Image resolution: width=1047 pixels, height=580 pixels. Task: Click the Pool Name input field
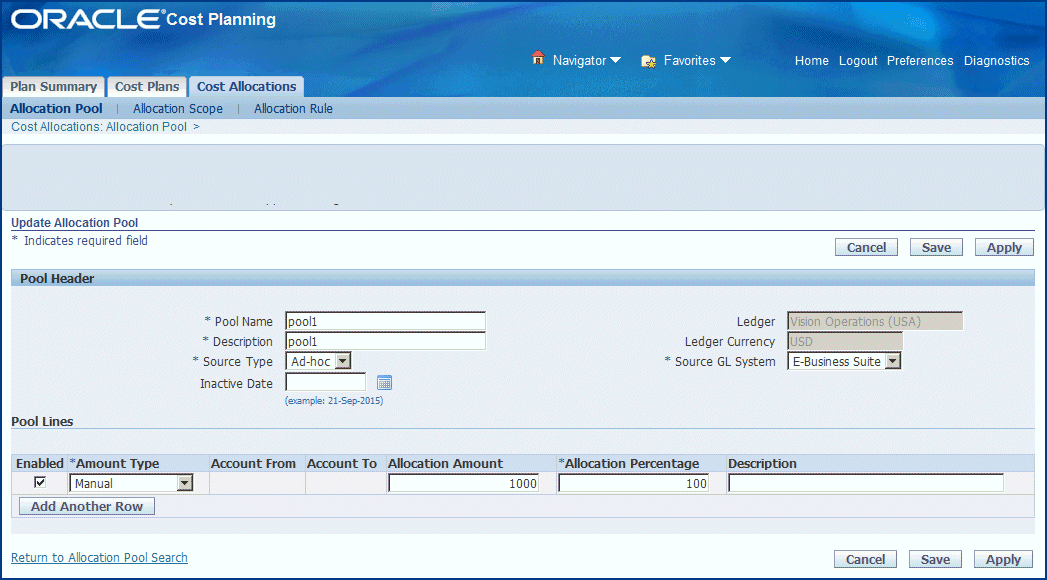point(385,321)
